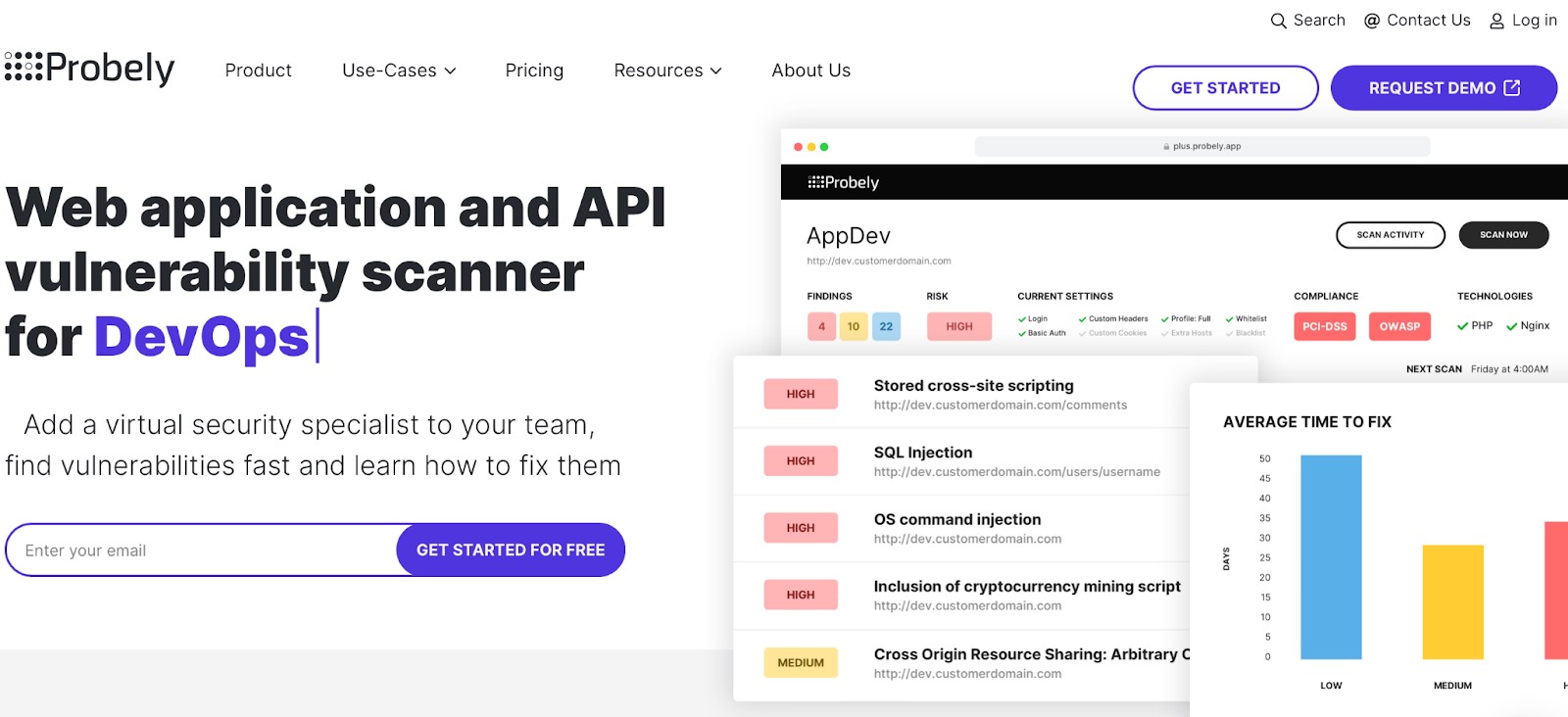Click the SCAN ACTIVITY button
The image size is (1568, 717).
(1391, 235)
